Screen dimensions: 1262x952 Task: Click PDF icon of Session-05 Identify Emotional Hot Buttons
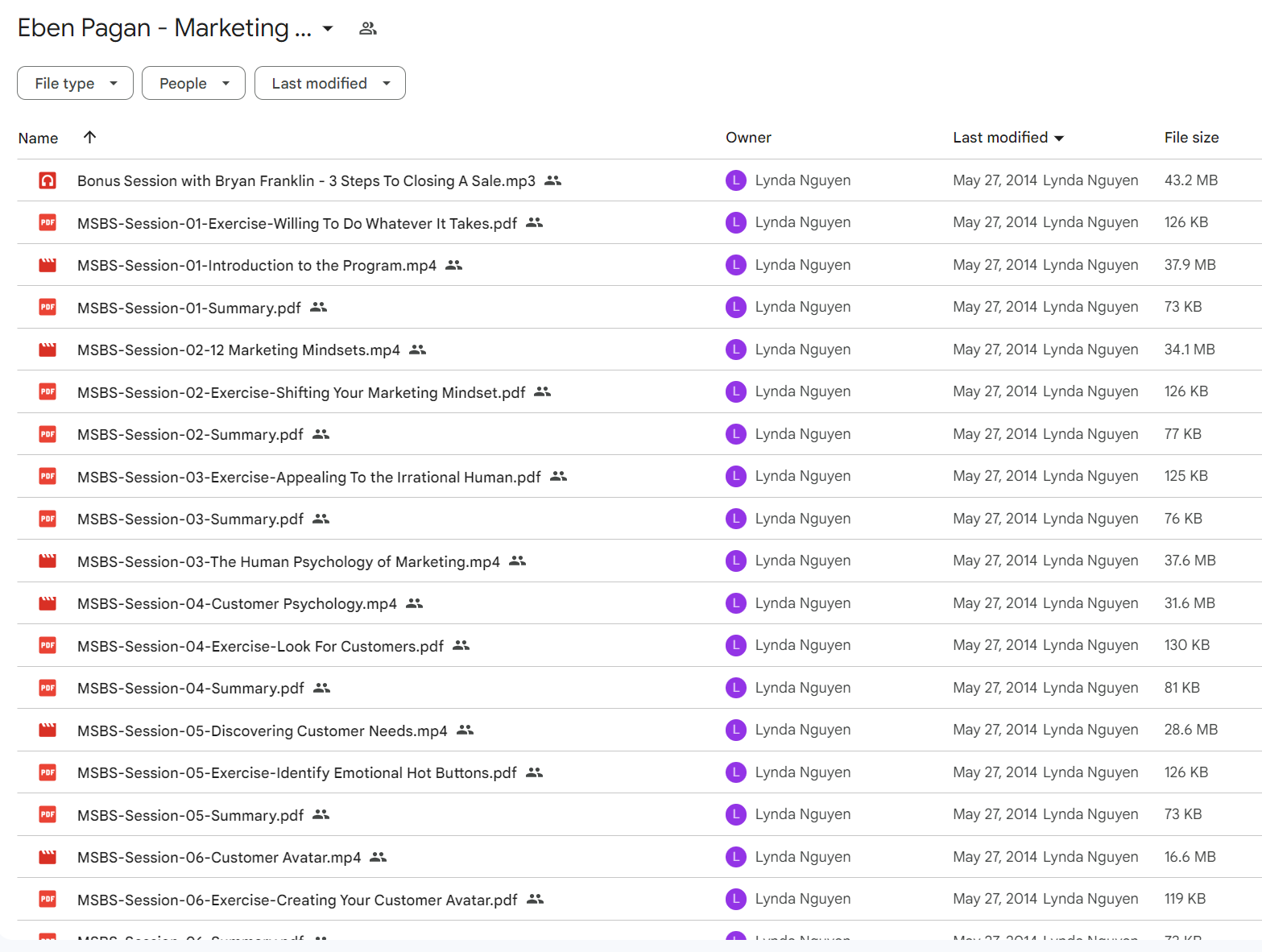click(x=48, y=772)
